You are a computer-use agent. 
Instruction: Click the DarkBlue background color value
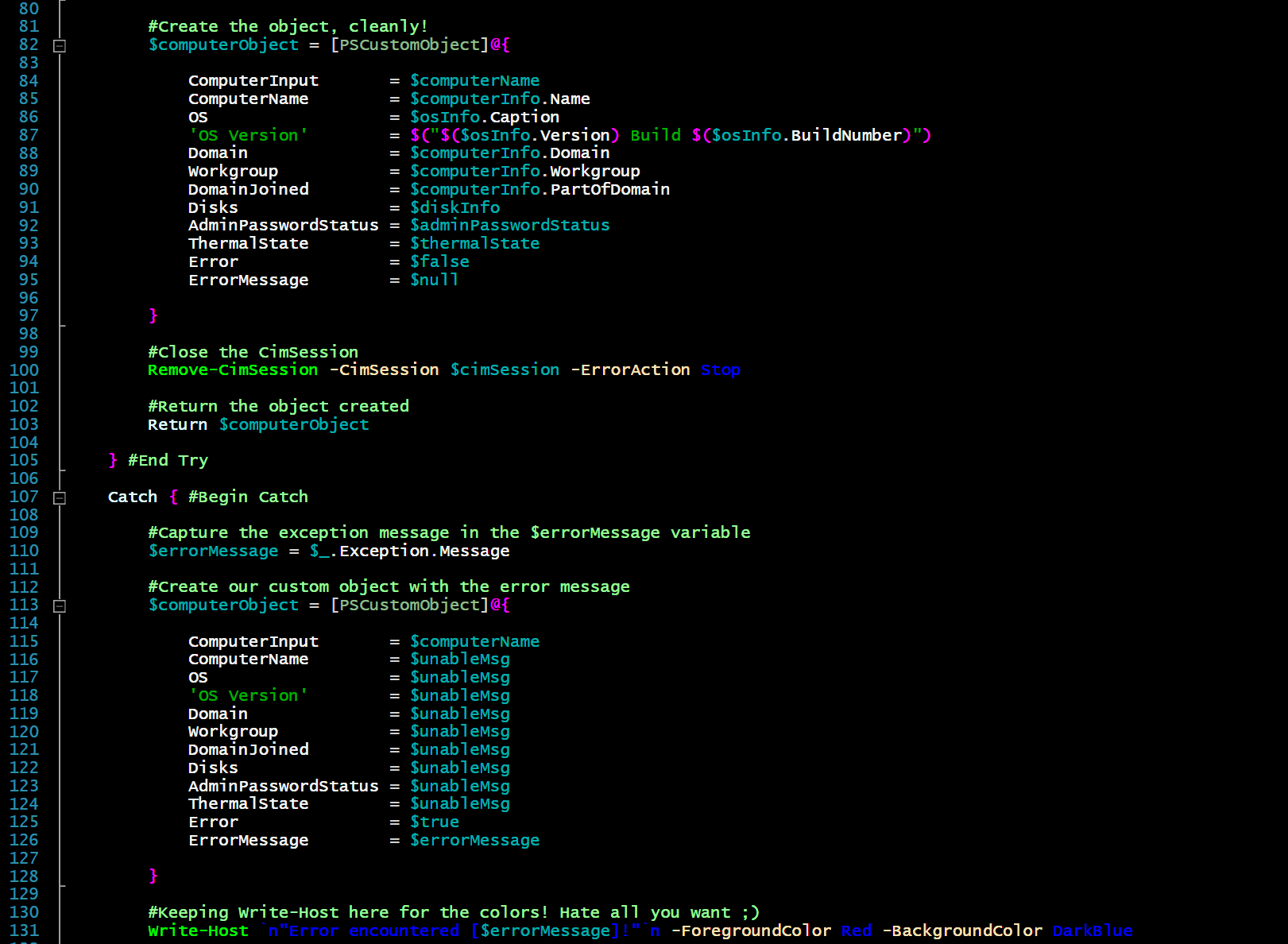[1092, 930]
